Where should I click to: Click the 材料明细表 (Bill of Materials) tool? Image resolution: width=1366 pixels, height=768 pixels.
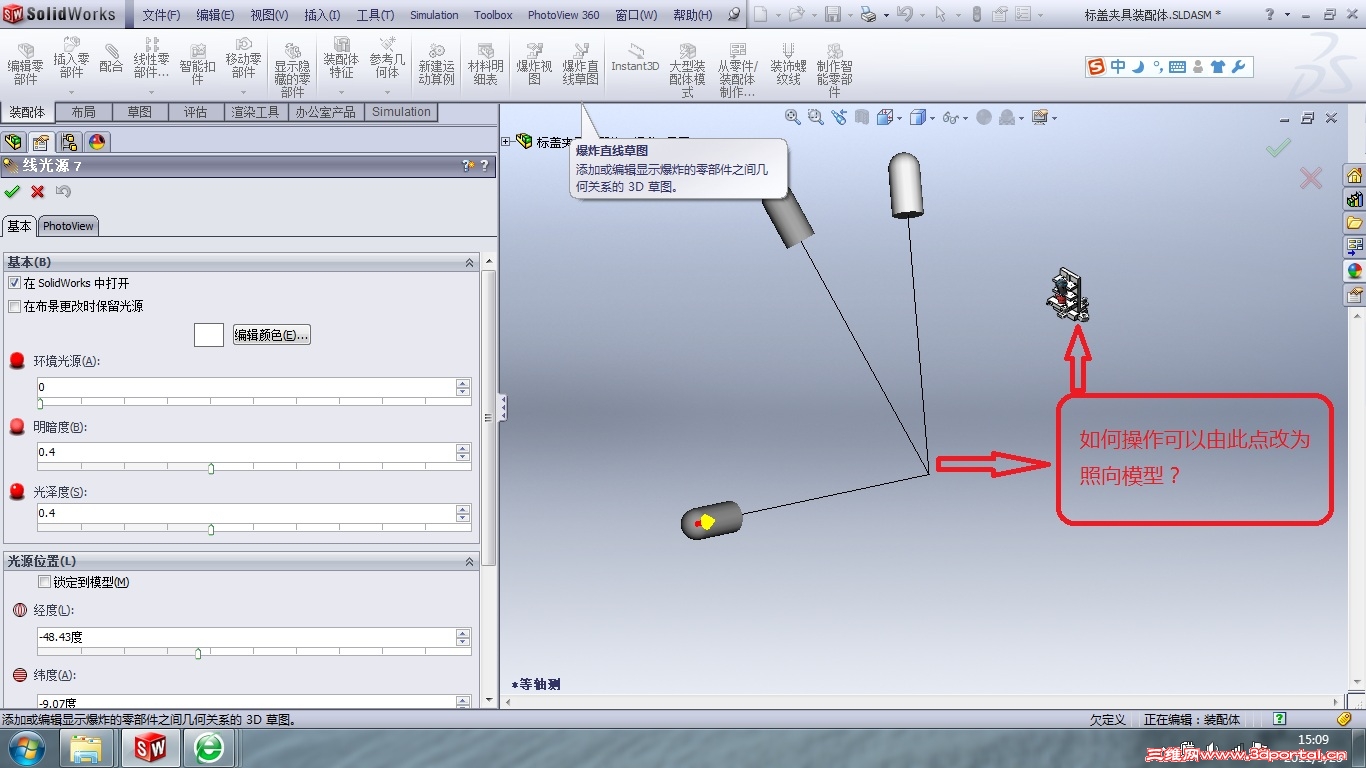(x=485, y=64)
